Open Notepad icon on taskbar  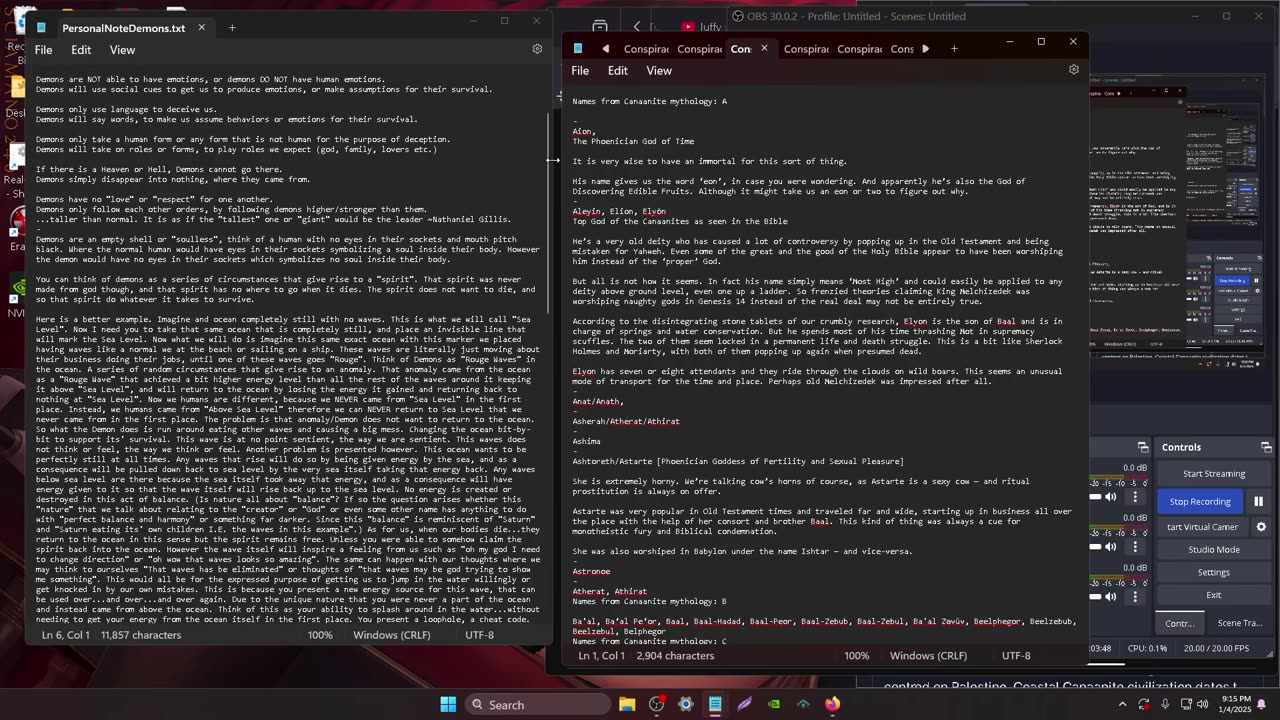click(x=715, y=704)
